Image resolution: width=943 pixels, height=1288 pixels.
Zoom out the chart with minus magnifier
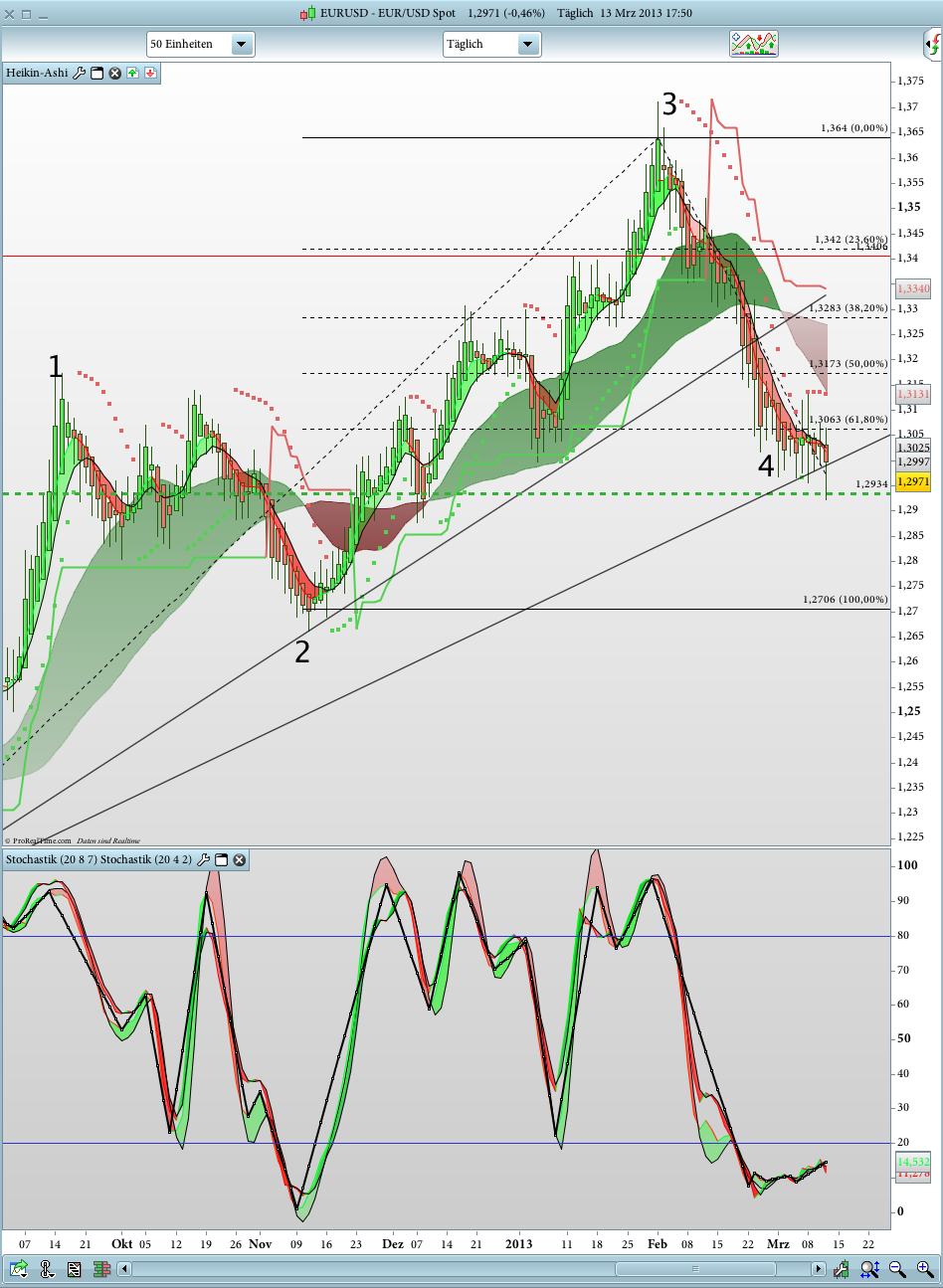(897, 1269)
